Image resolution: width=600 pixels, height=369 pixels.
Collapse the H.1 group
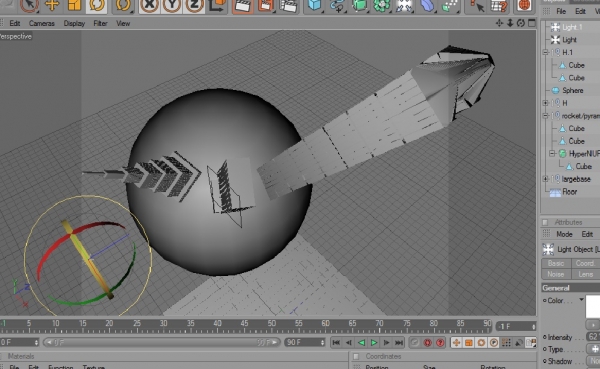click(546, 52)
